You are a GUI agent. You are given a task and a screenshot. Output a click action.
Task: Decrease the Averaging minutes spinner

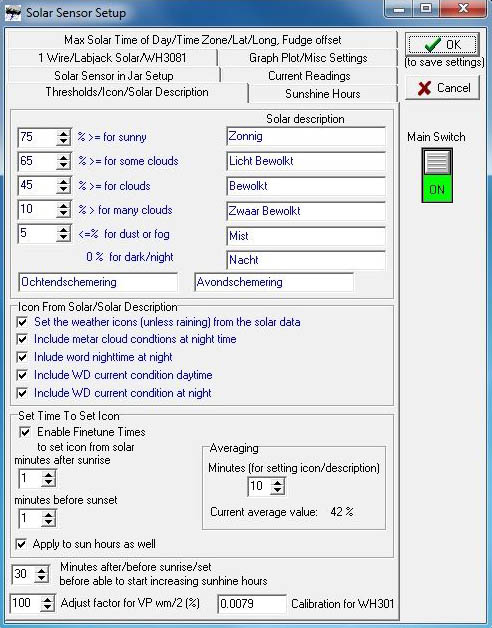277,490
